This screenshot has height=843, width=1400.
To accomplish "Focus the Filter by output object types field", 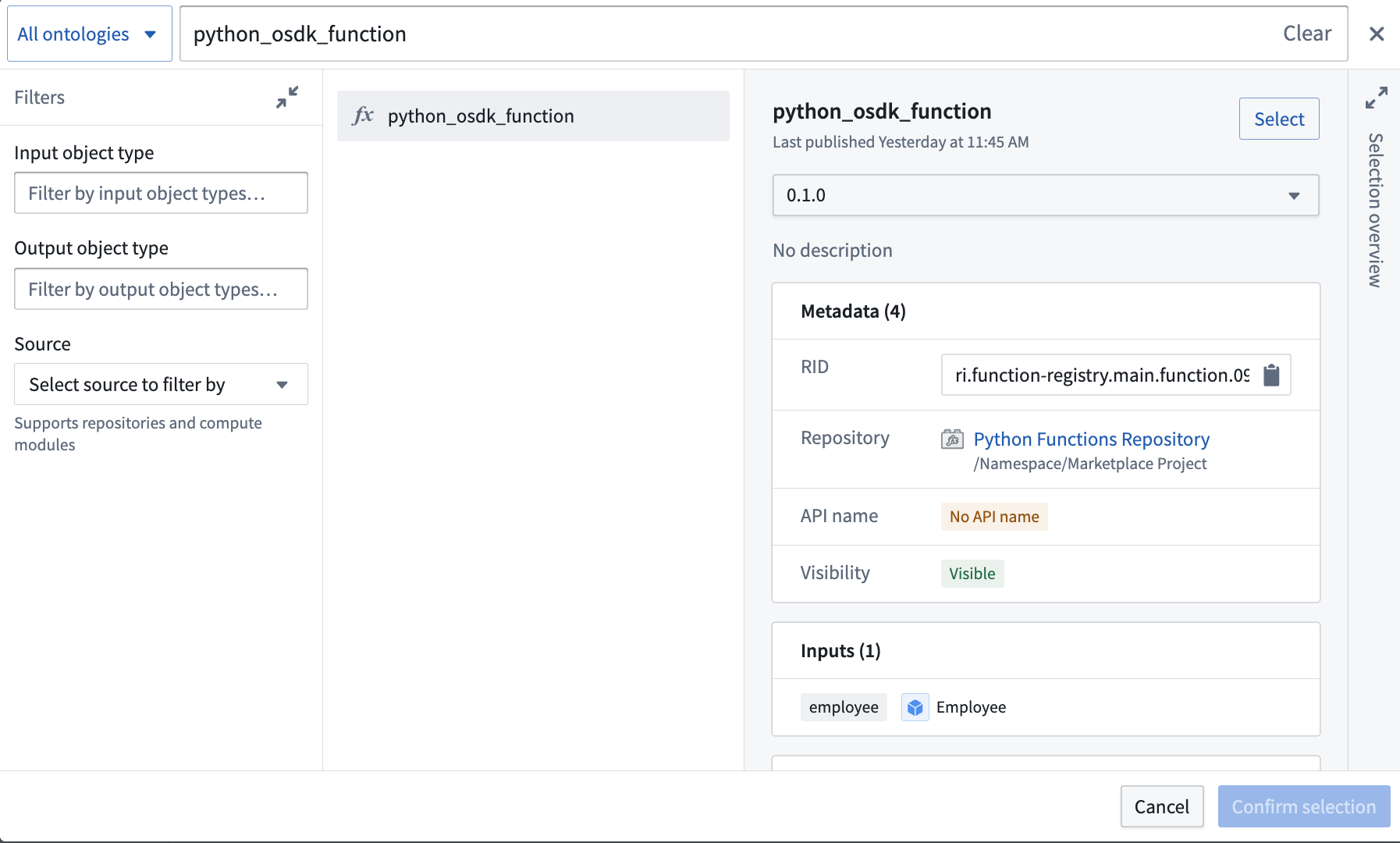I will point(161,289).
